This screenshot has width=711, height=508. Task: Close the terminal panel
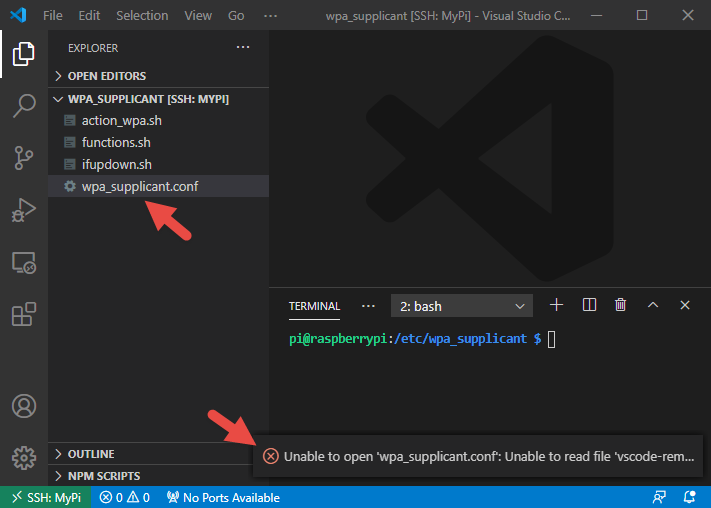685,305
